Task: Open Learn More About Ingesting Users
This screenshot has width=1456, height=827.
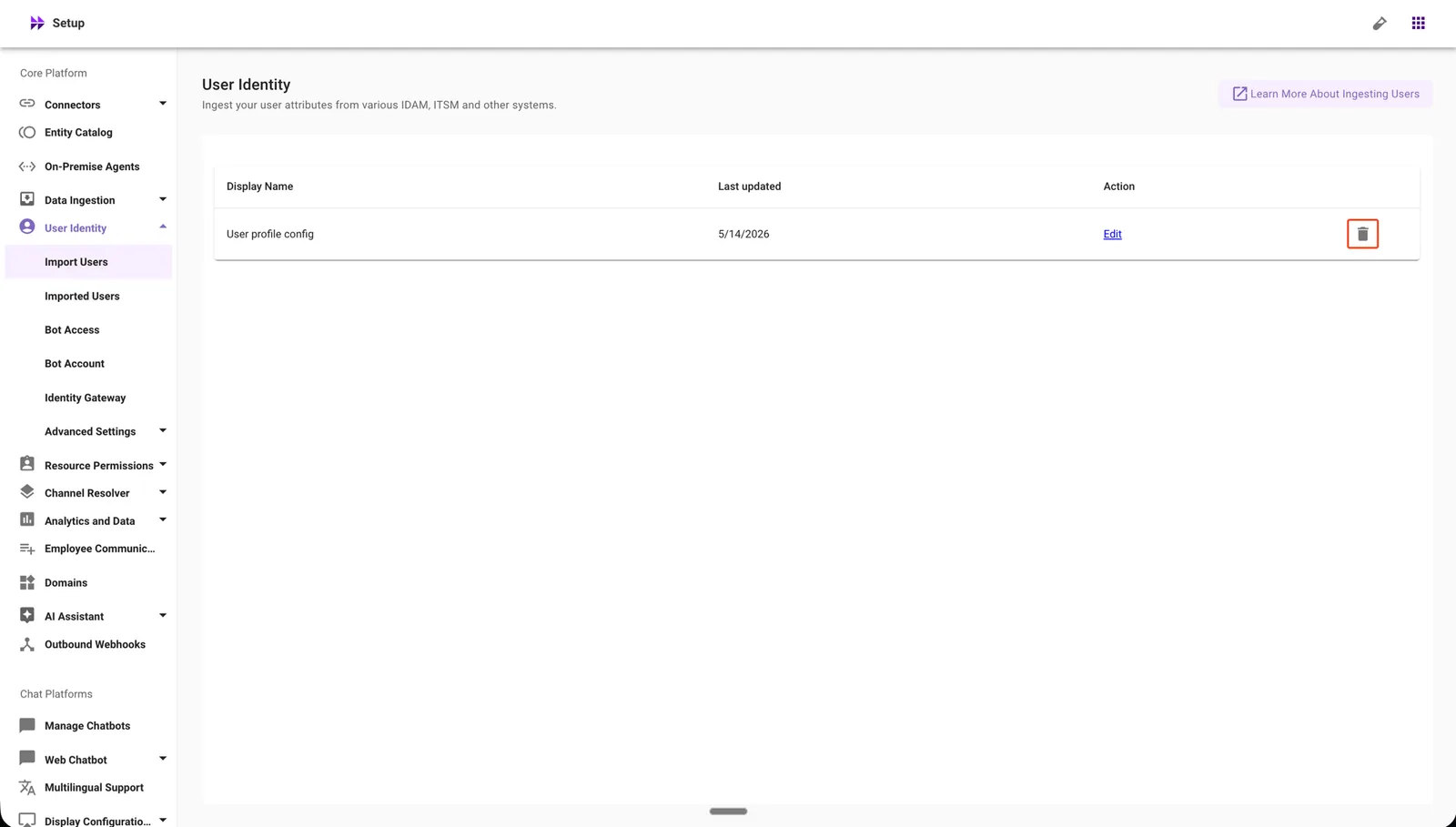Action: pos(1325,94)
